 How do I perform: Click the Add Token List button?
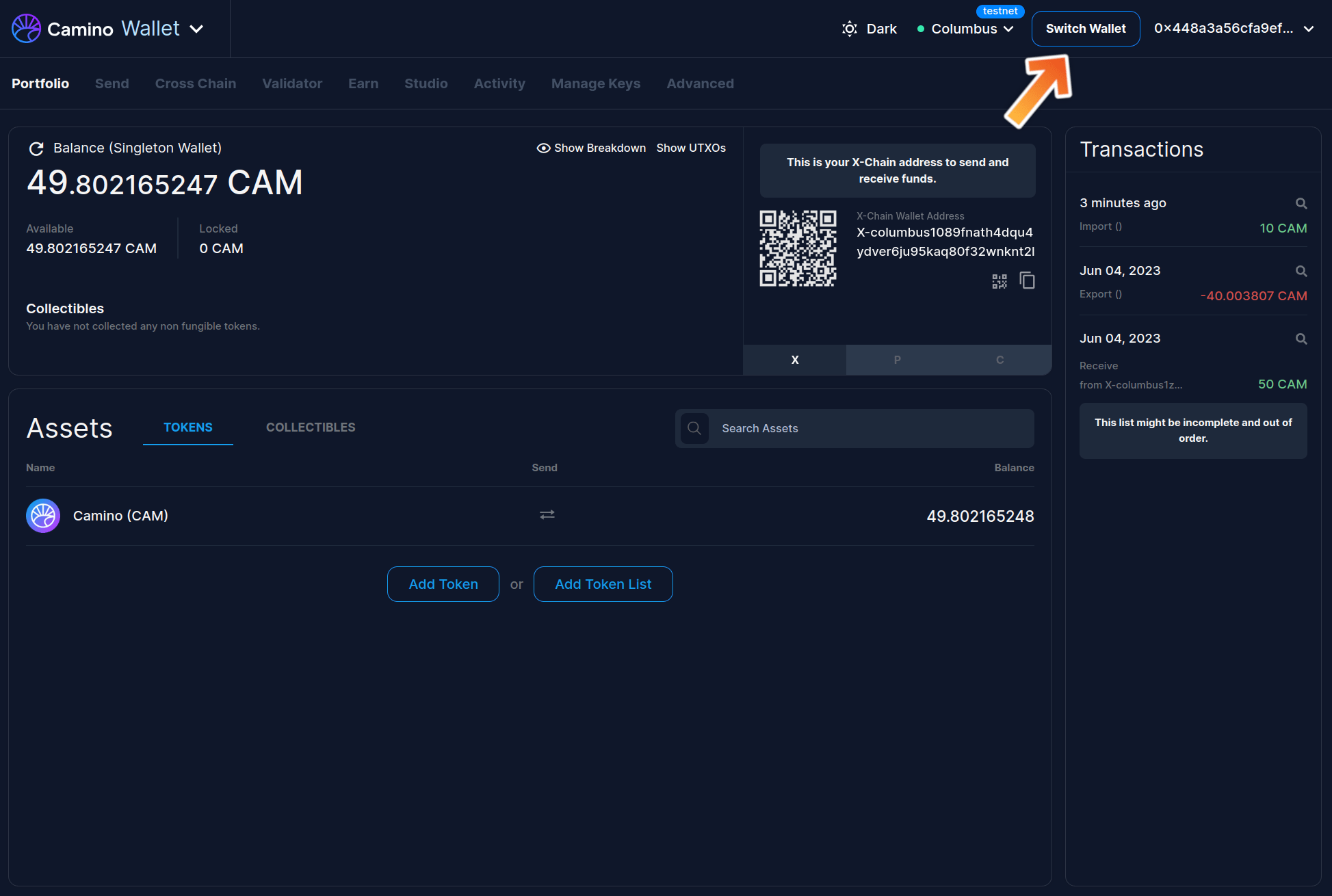point(603,584)
